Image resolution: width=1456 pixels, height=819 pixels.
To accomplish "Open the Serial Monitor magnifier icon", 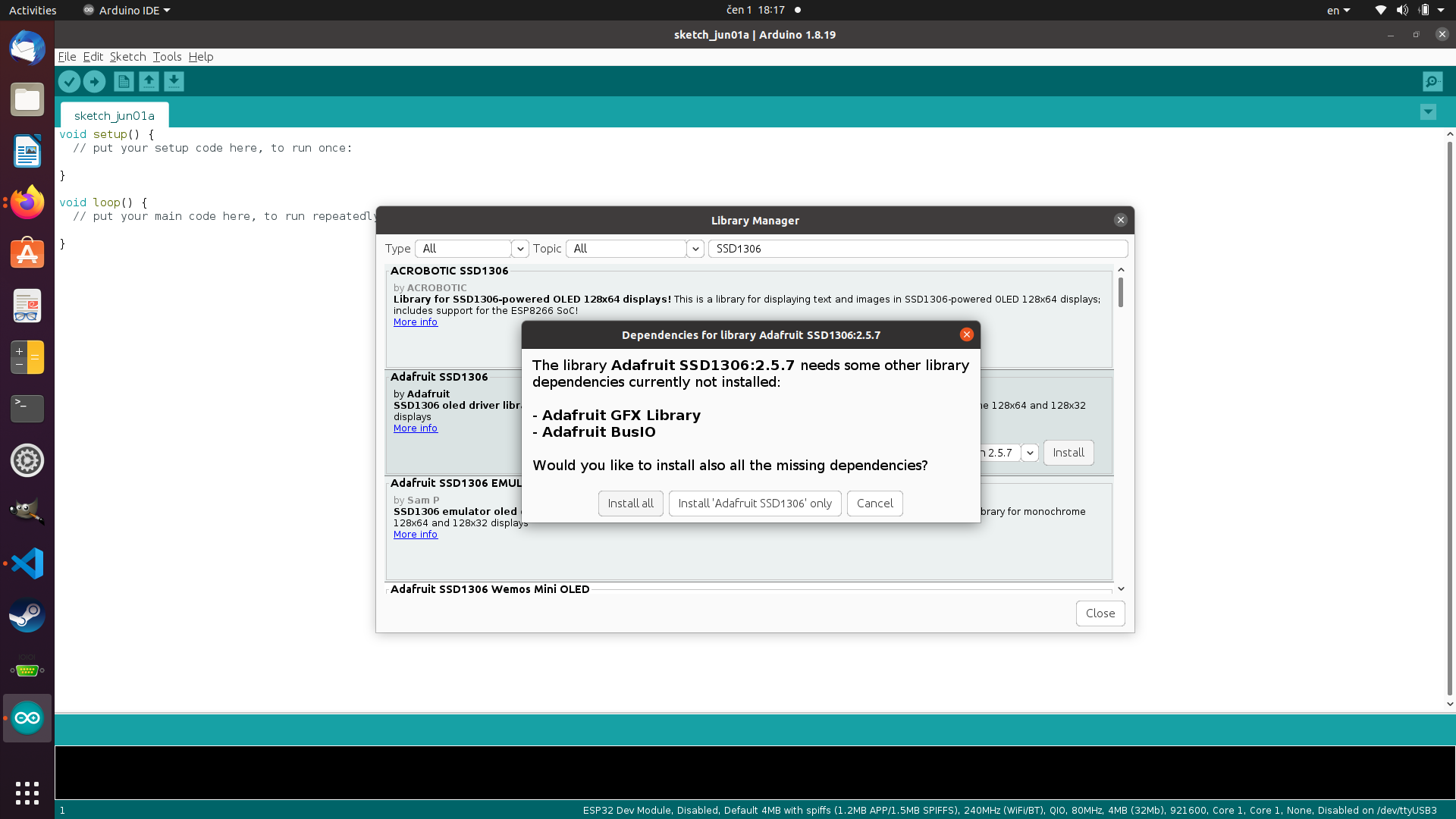I will click(1432, 81).
